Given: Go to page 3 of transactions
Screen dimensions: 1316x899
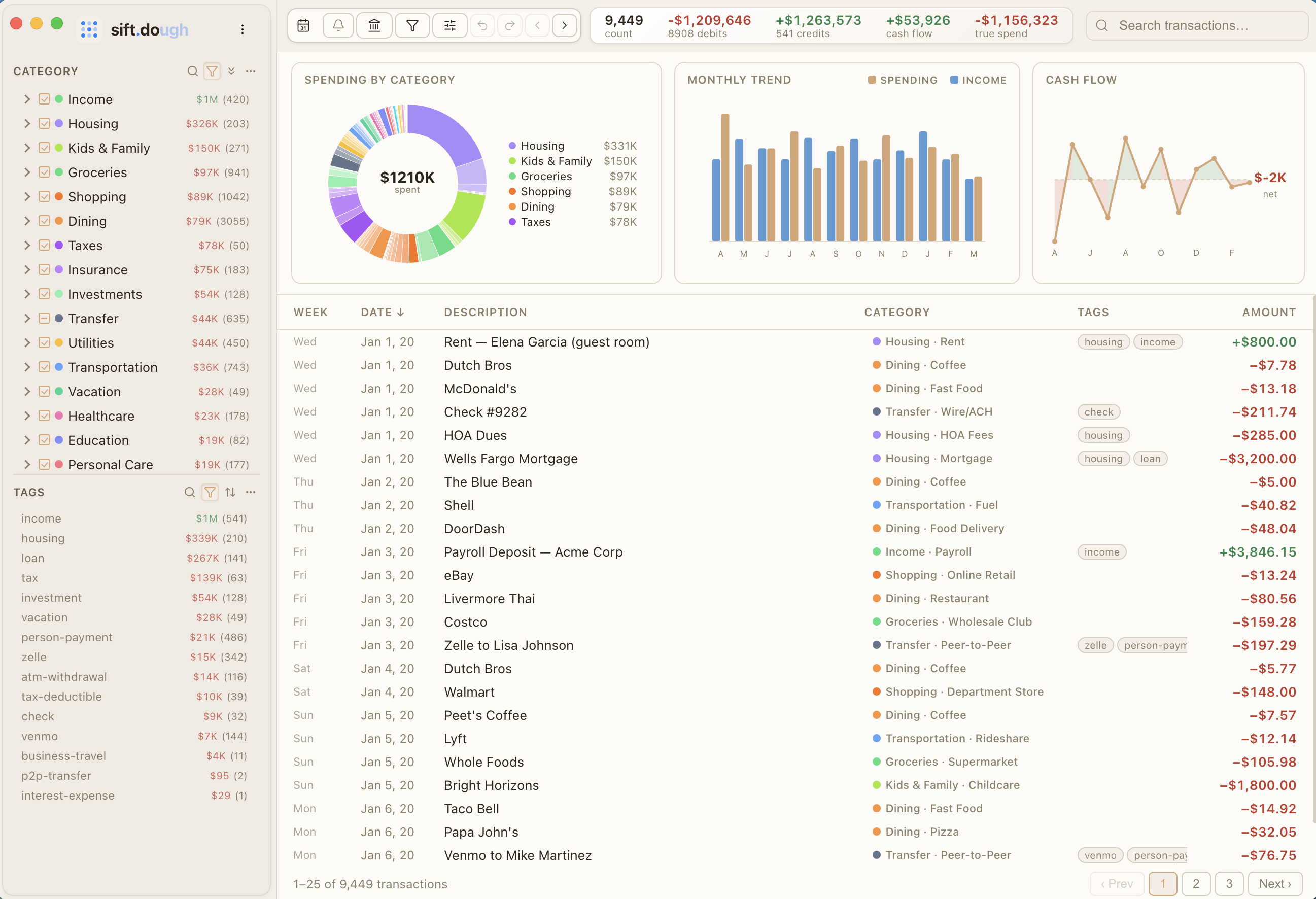Looking at the screenshot, I should pos(1229,883).
